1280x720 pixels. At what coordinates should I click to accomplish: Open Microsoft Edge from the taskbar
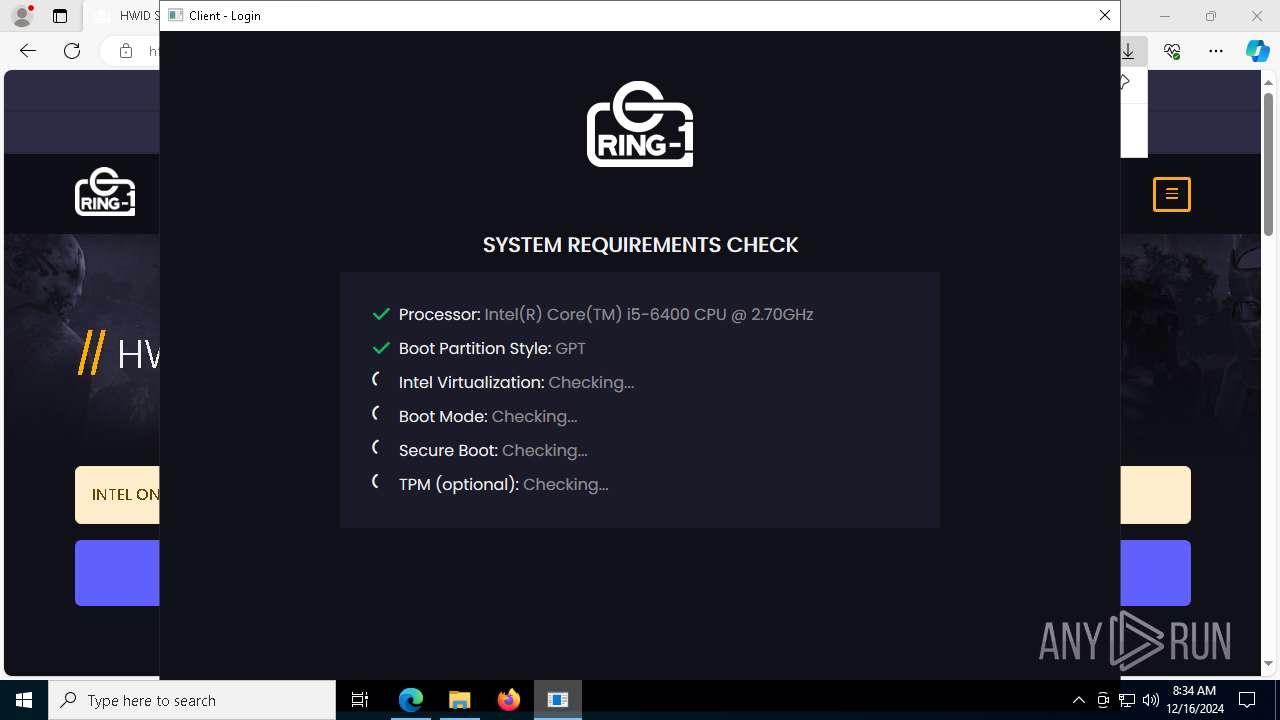411,700
